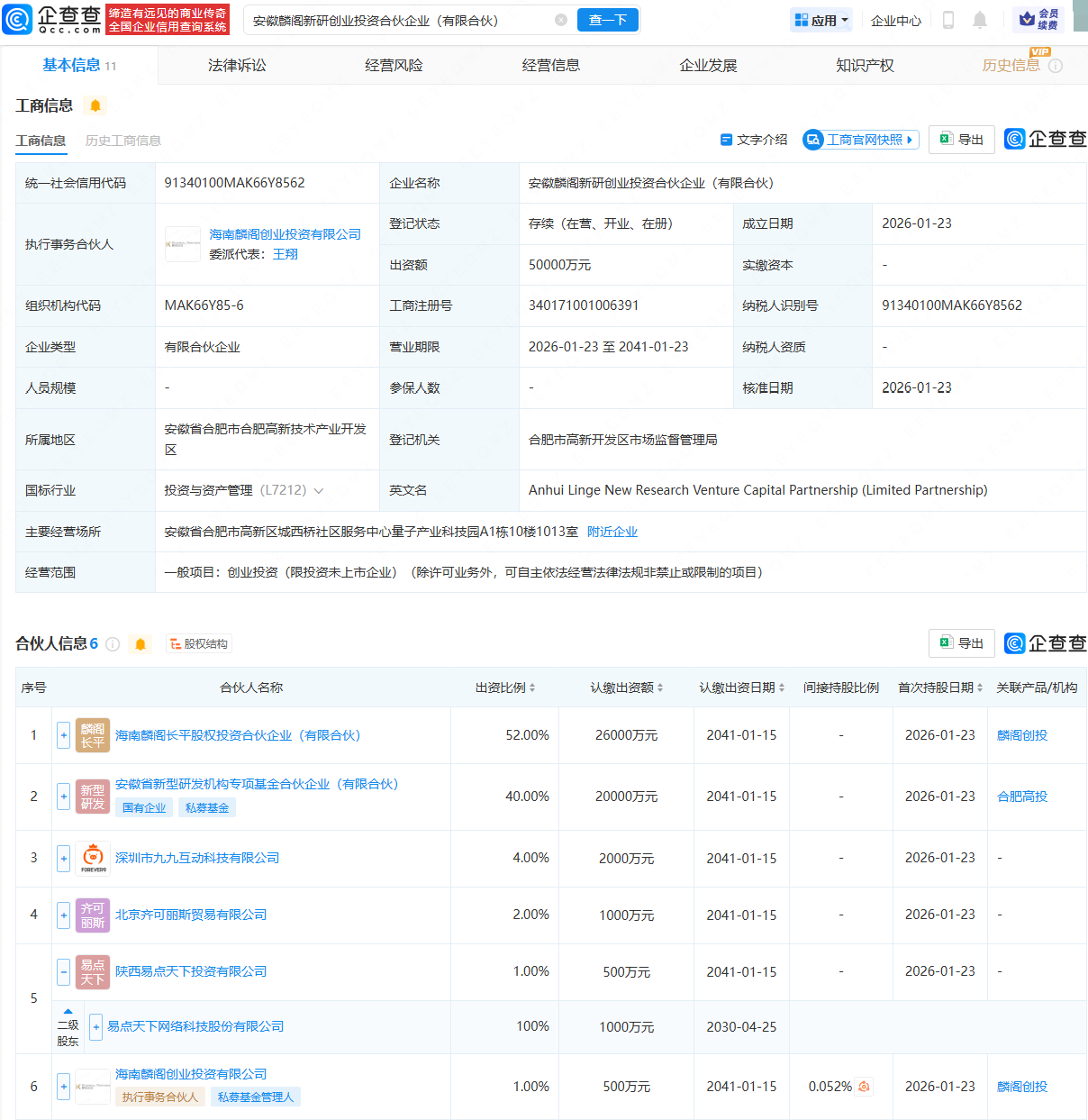The height and width of the screenshot is (1120, 1088).
Task: Expand row for 海南麟阁长平股权投资合伙企业
Action: [x=63, y=735]
